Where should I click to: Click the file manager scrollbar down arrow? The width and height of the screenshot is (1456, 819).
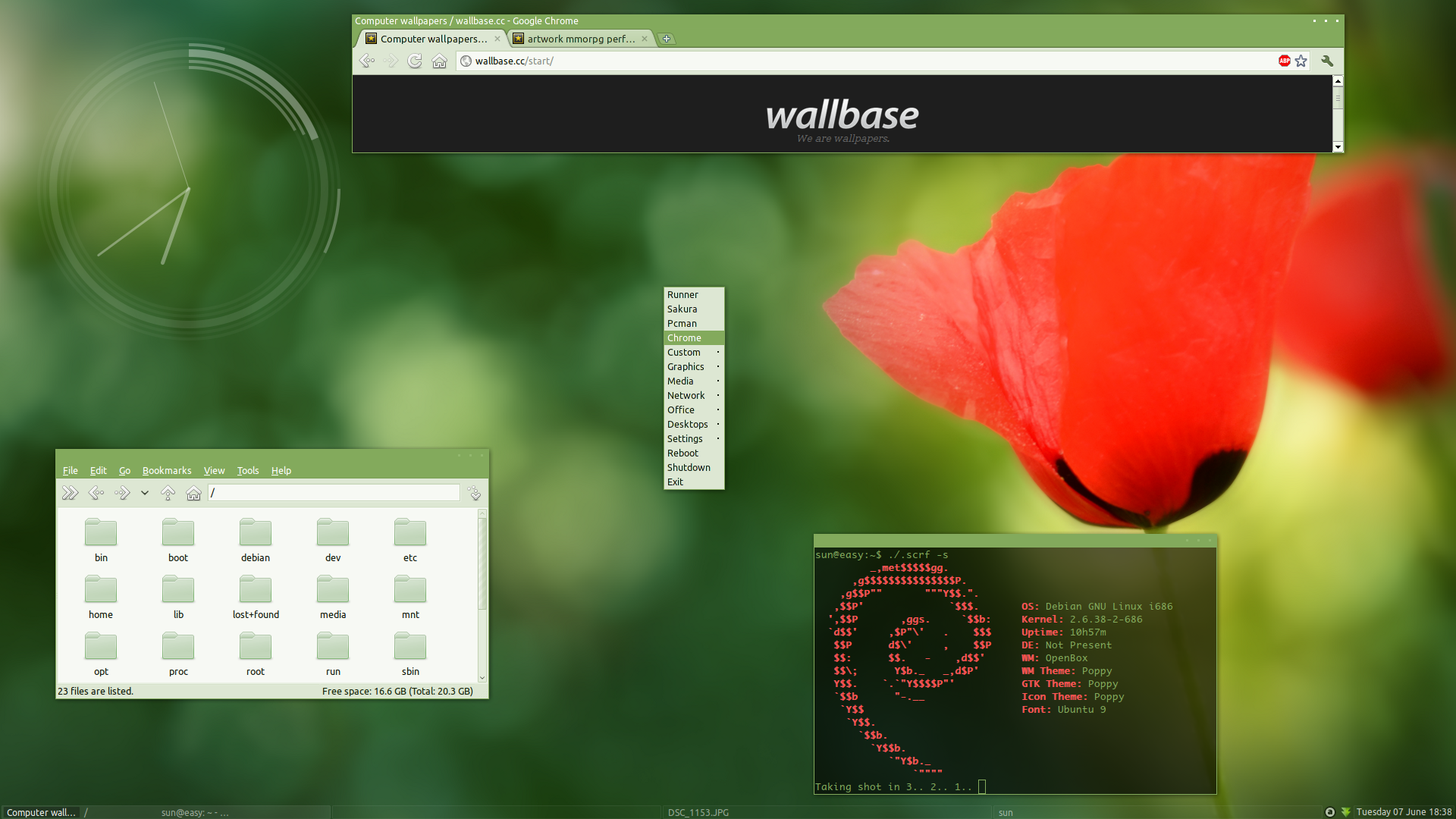[482, 678]
